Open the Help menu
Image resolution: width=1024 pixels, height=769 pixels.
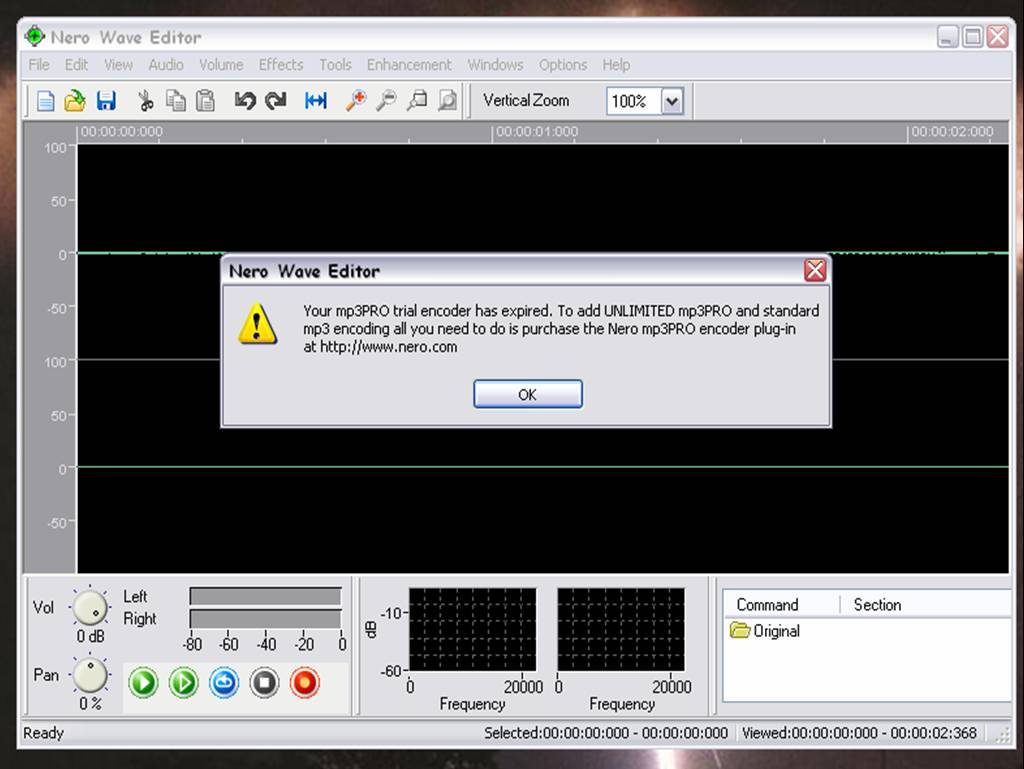[x=616, y=65]
